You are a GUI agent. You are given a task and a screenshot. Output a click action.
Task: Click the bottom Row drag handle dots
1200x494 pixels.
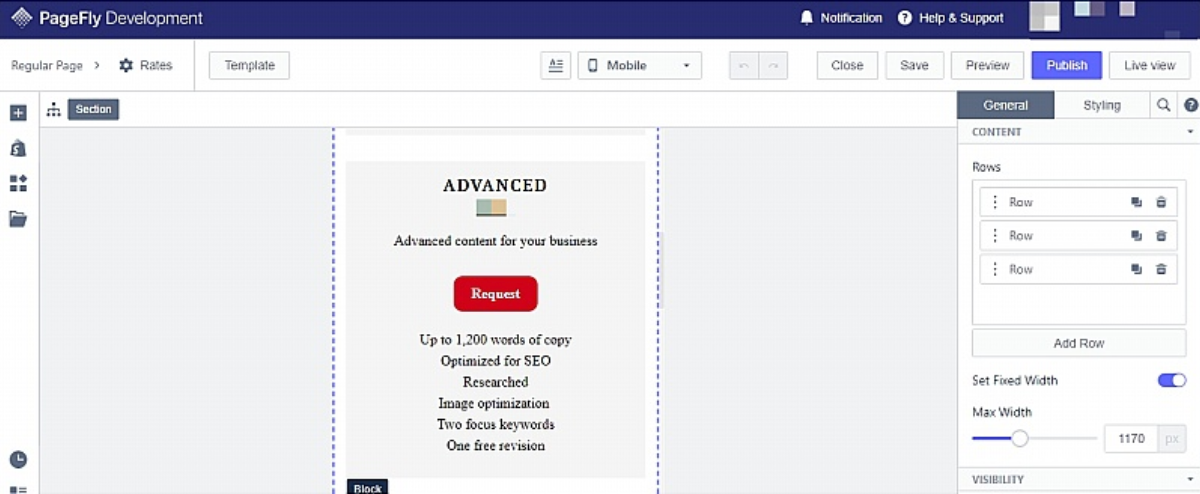[x=994, y=269]
